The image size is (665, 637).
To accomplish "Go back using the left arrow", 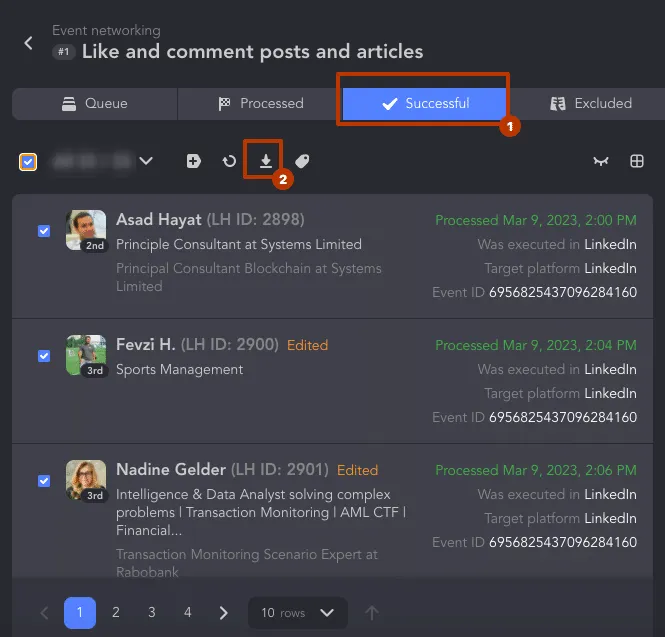I will coord(28,43).
